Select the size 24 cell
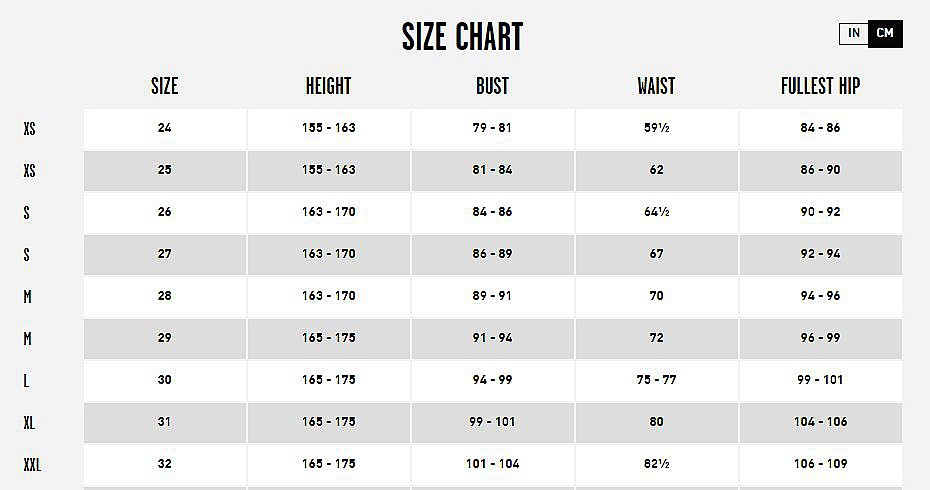Screen dimensions: 930x490 (165, 128)
